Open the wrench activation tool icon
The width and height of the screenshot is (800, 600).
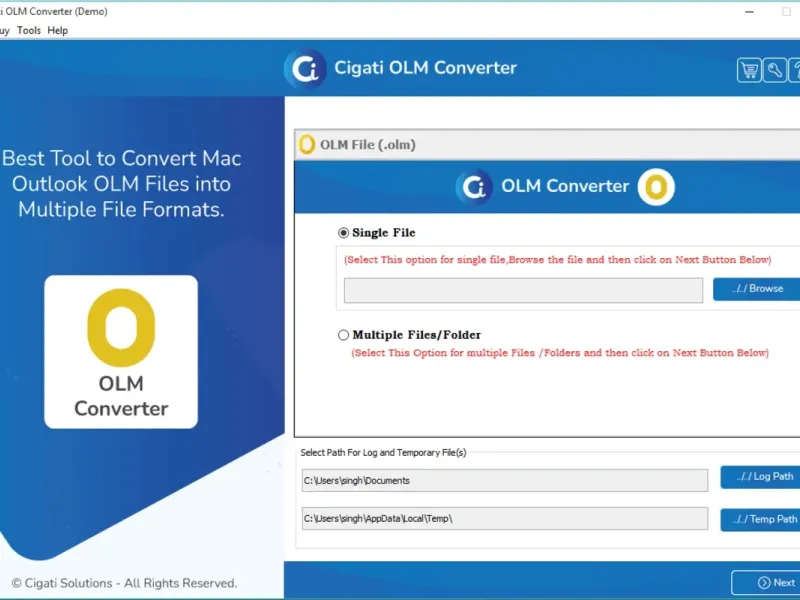click(774, 70)
